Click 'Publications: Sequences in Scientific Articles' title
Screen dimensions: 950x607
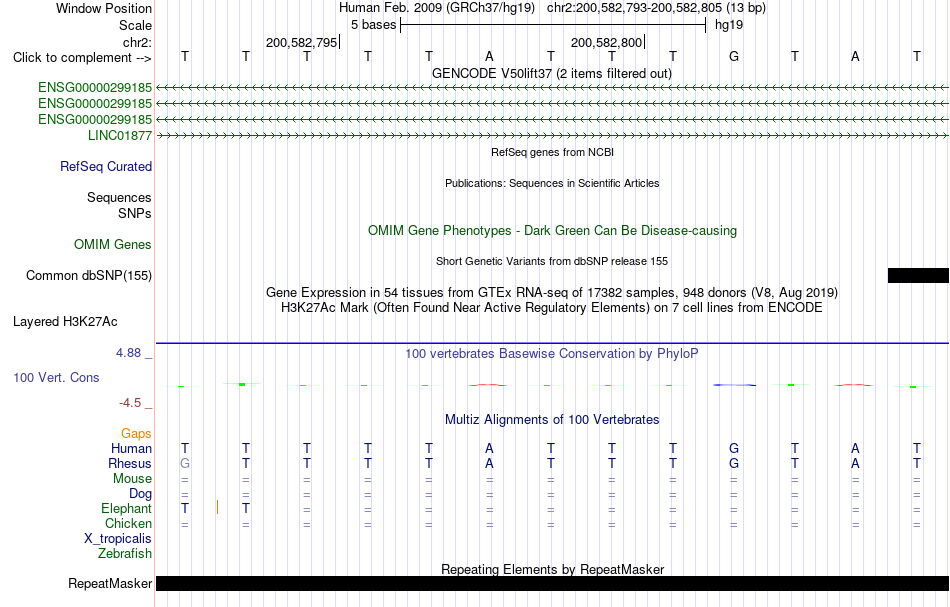click(552, 184)
